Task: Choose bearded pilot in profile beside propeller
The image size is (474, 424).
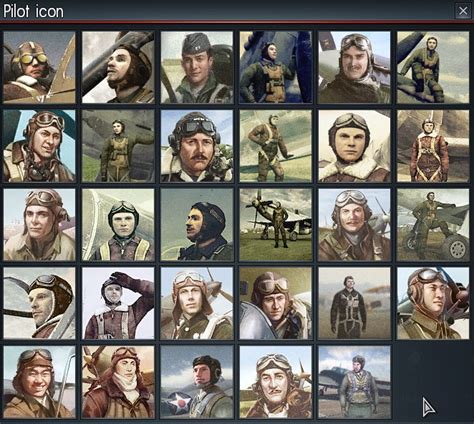Action: 118,67
